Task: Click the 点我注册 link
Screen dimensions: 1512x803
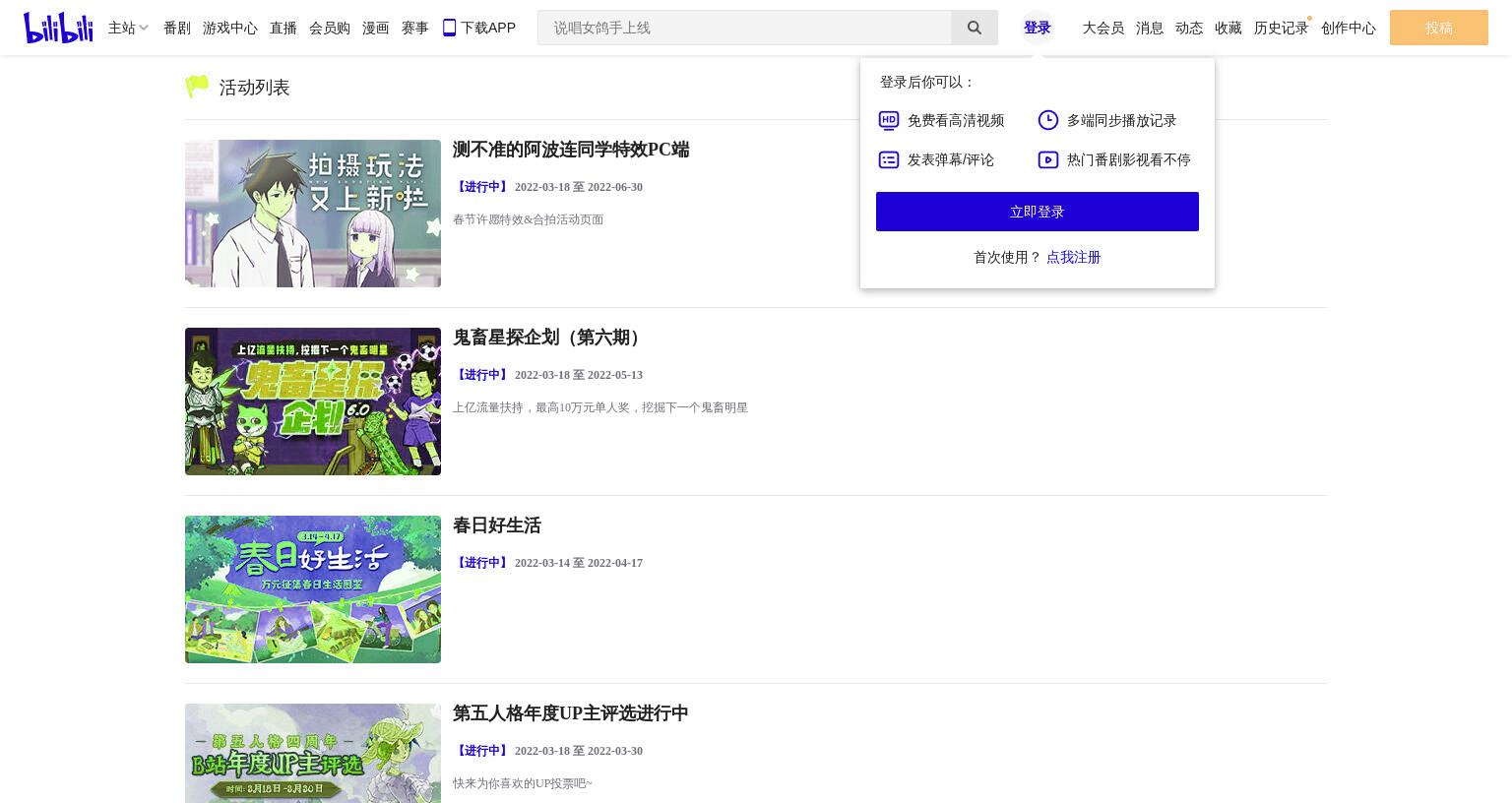Action: tap(1074, 257)
